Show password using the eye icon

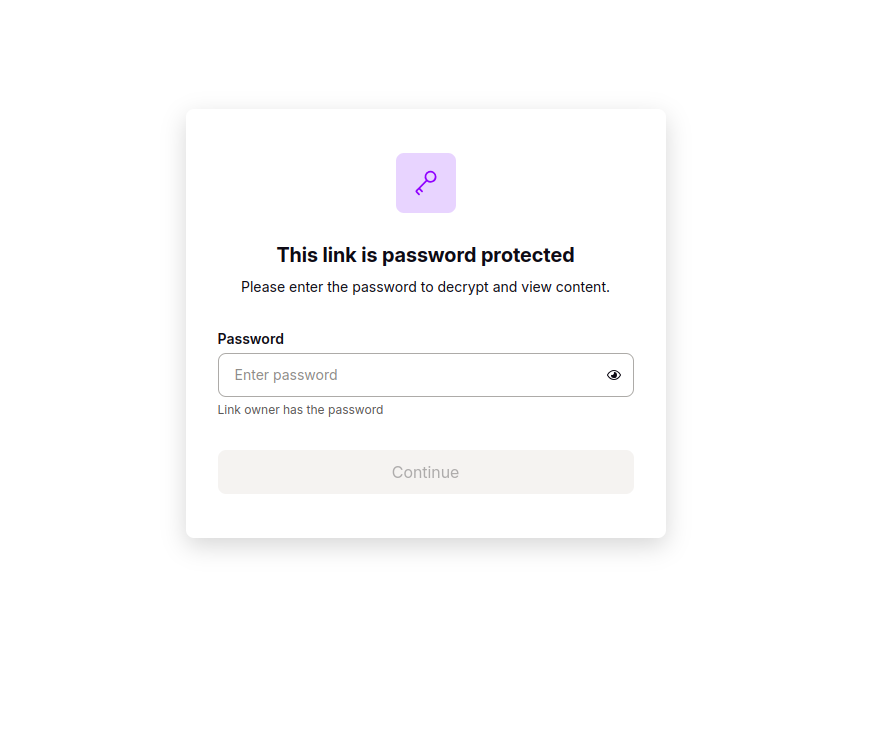[614, 375]
